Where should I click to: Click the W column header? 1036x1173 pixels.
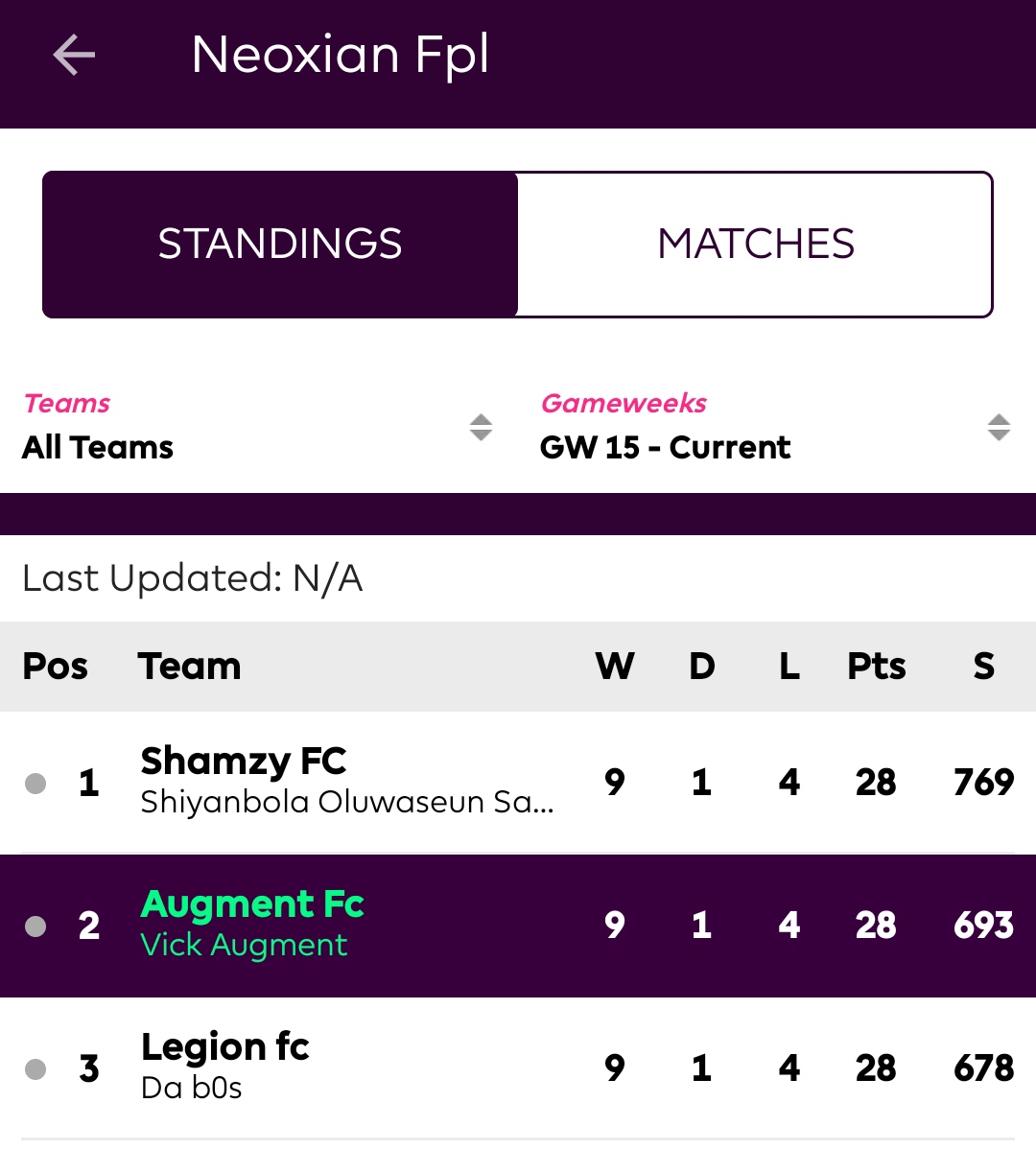(x=615, y=667)
